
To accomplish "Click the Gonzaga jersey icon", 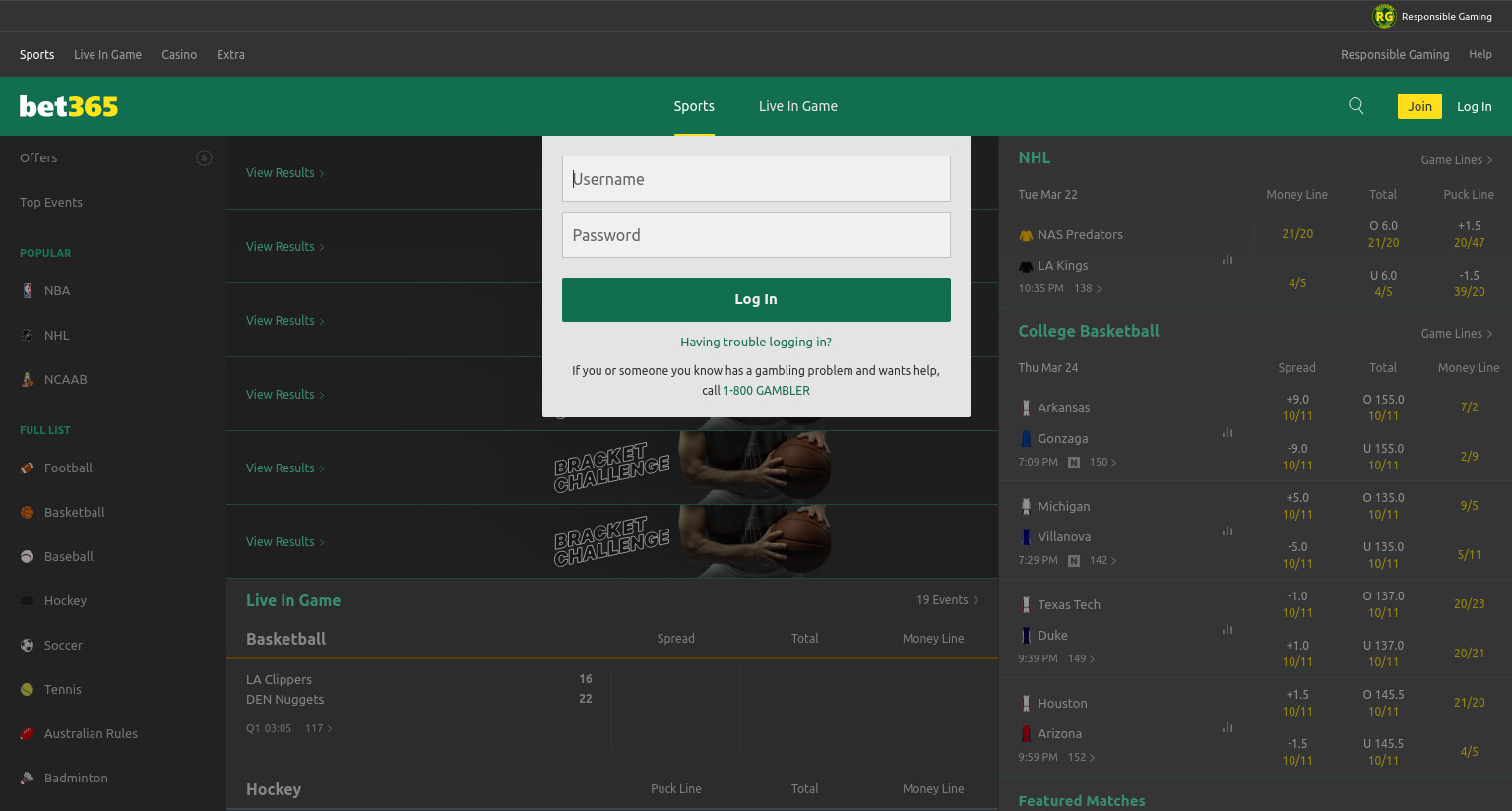I will [1026, 438].
